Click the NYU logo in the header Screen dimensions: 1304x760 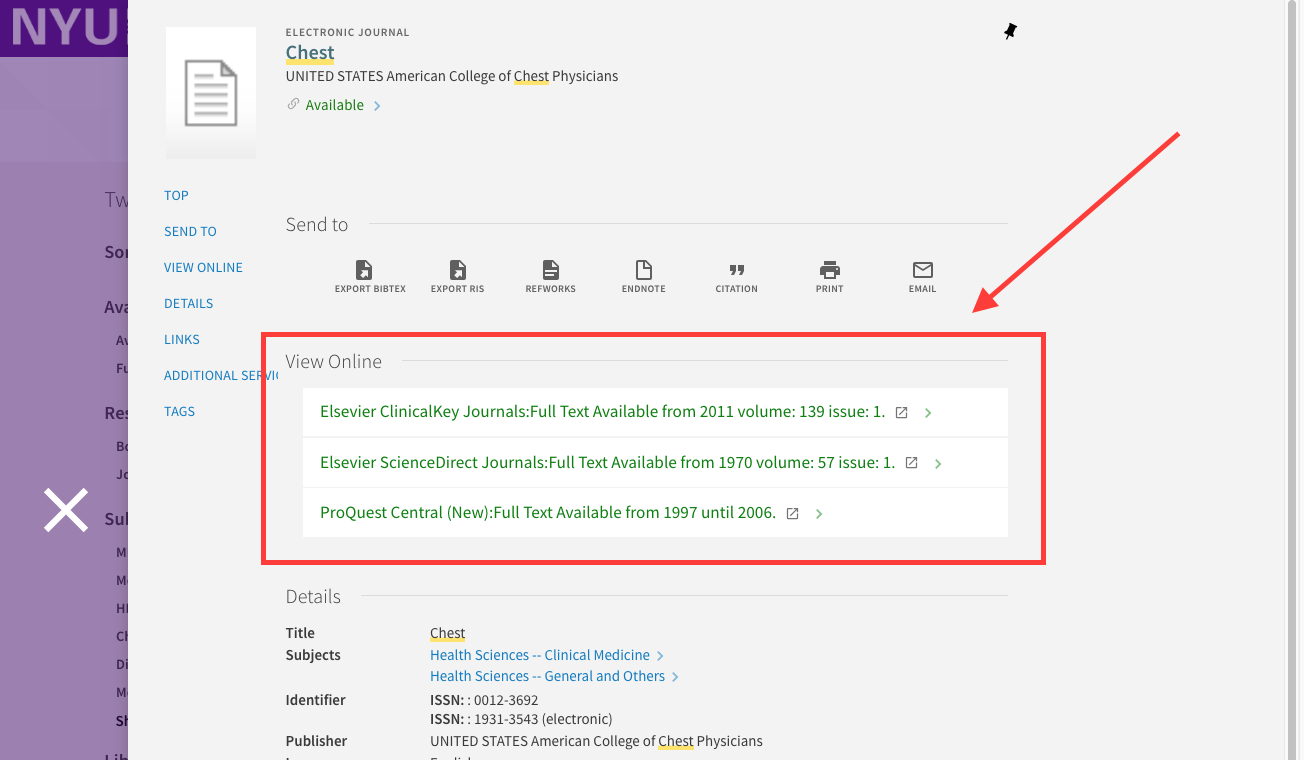click(66, 27)
